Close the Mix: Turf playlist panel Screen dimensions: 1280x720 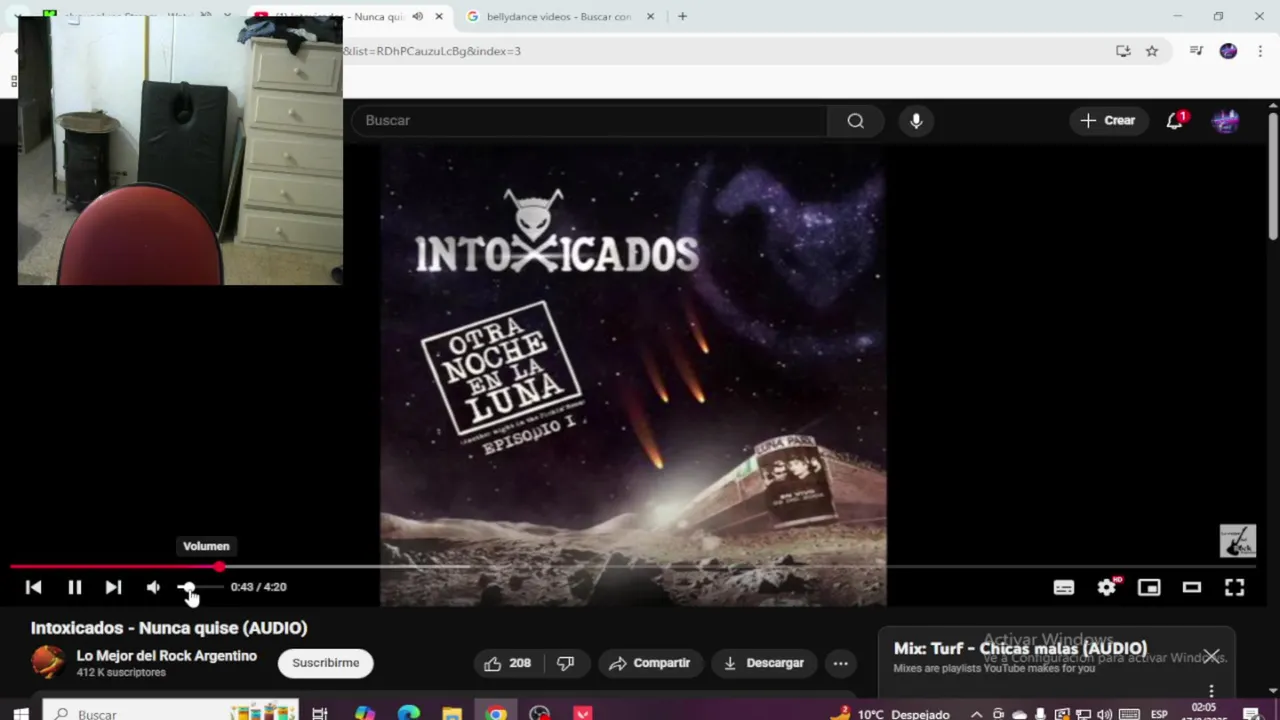(1212, 656)
